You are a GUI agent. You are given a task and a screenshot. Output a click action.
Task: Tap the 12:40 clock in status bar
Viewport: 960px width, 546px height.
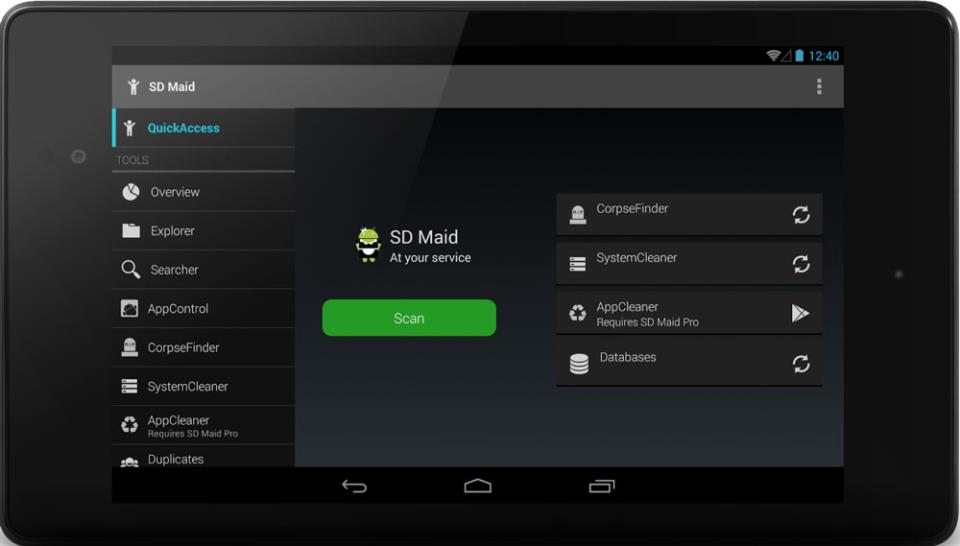click(x=823, y=56)
